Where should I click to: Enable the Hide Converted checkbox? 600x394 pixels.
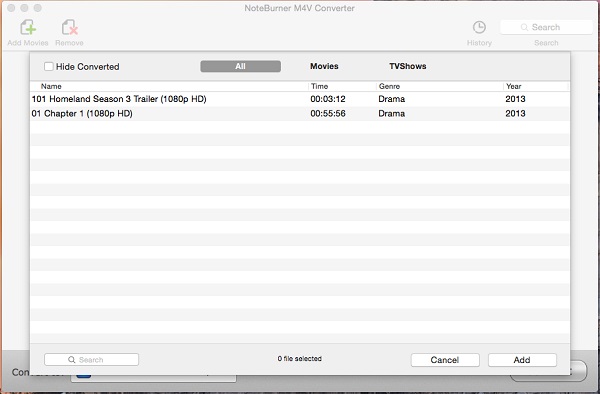point(49,67)
